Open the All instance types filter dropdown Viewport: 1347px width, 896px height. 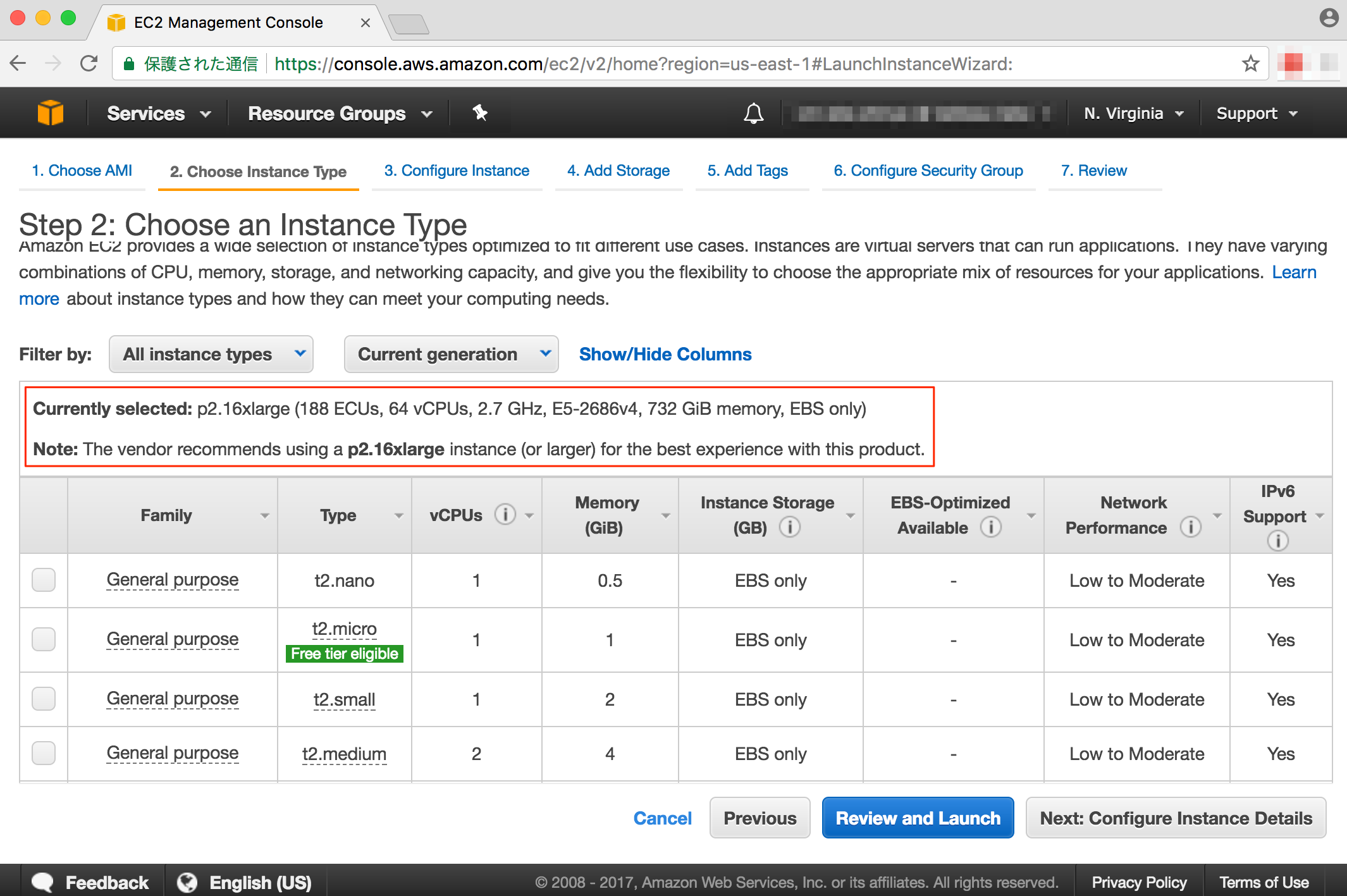point(211,354)
